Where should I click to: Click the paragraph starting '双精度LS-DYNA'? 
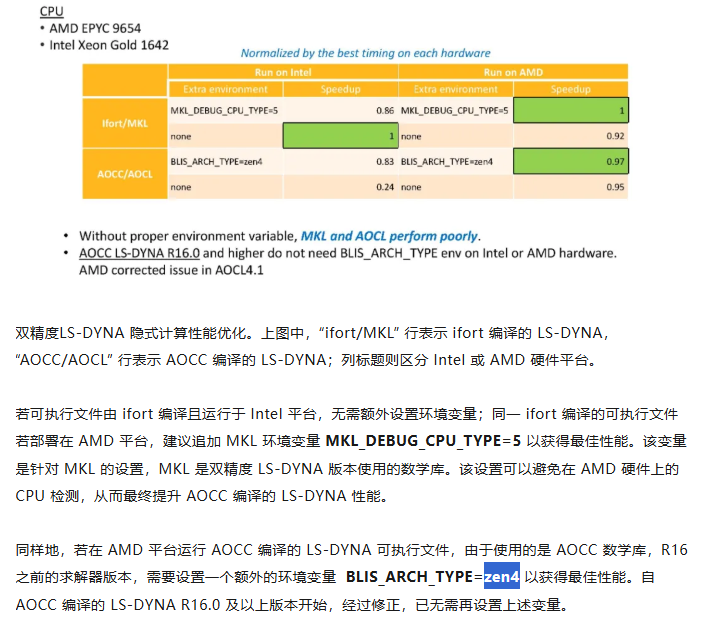312,346
